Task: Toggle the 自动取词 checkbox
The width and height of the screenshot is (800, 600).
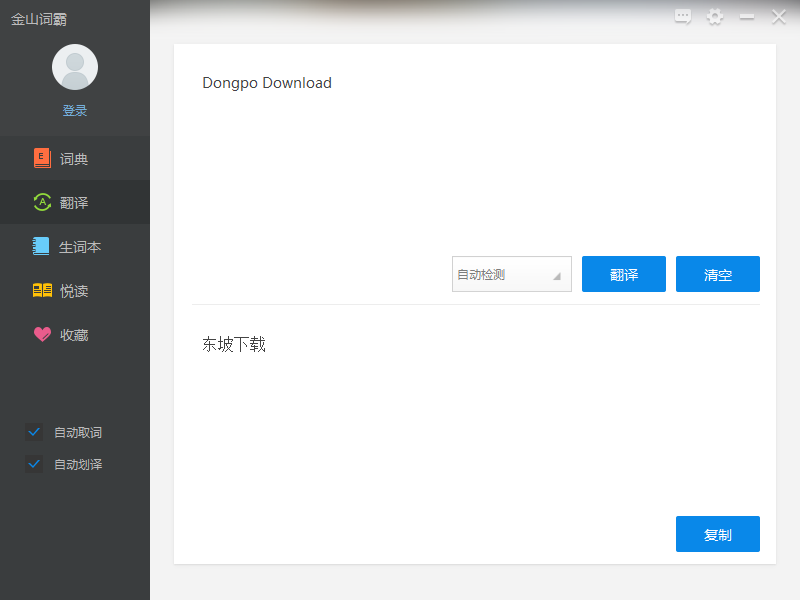Action: click(34, 432)
